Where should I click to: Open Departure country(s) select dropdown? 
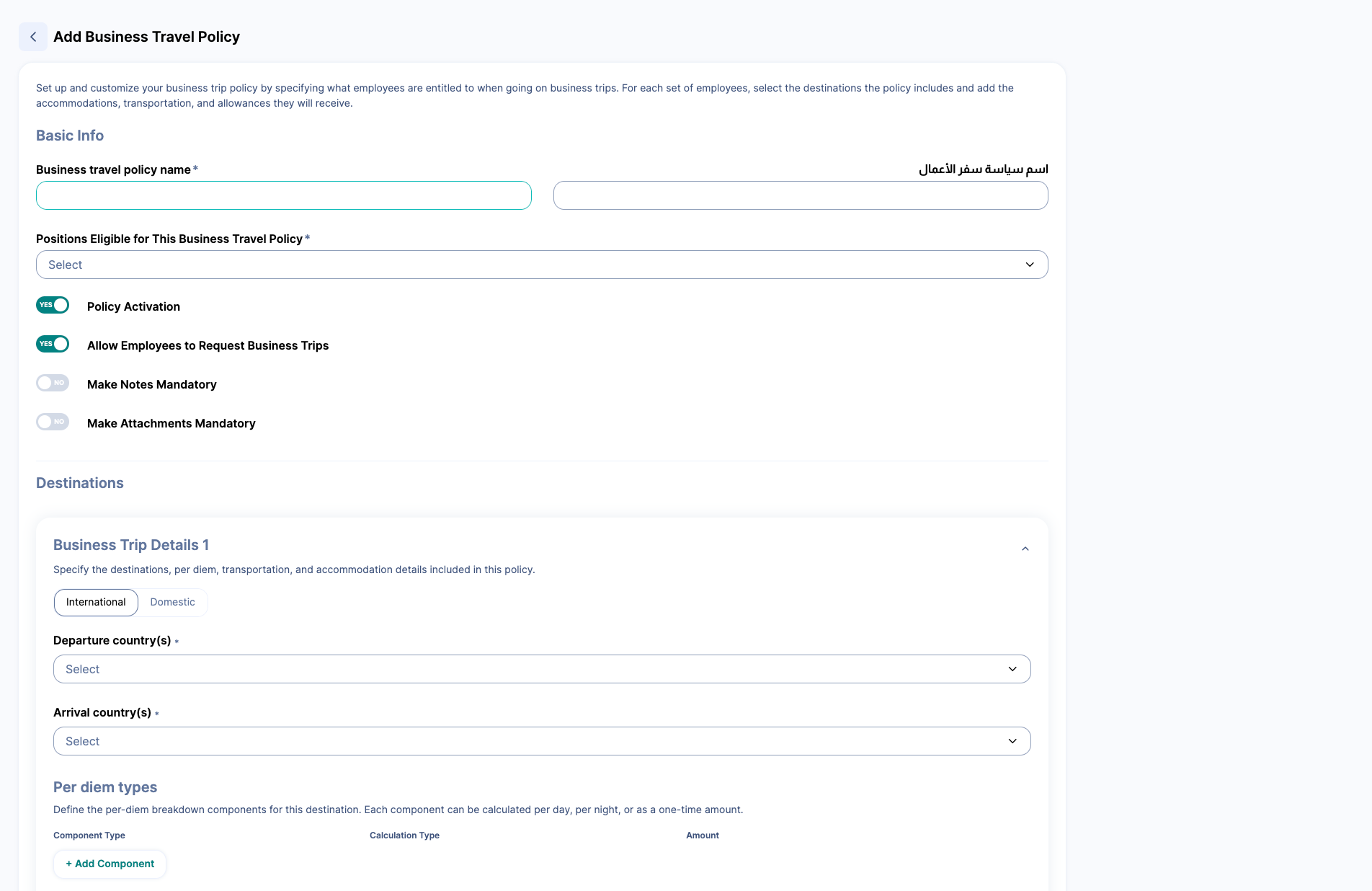(542, 669)
